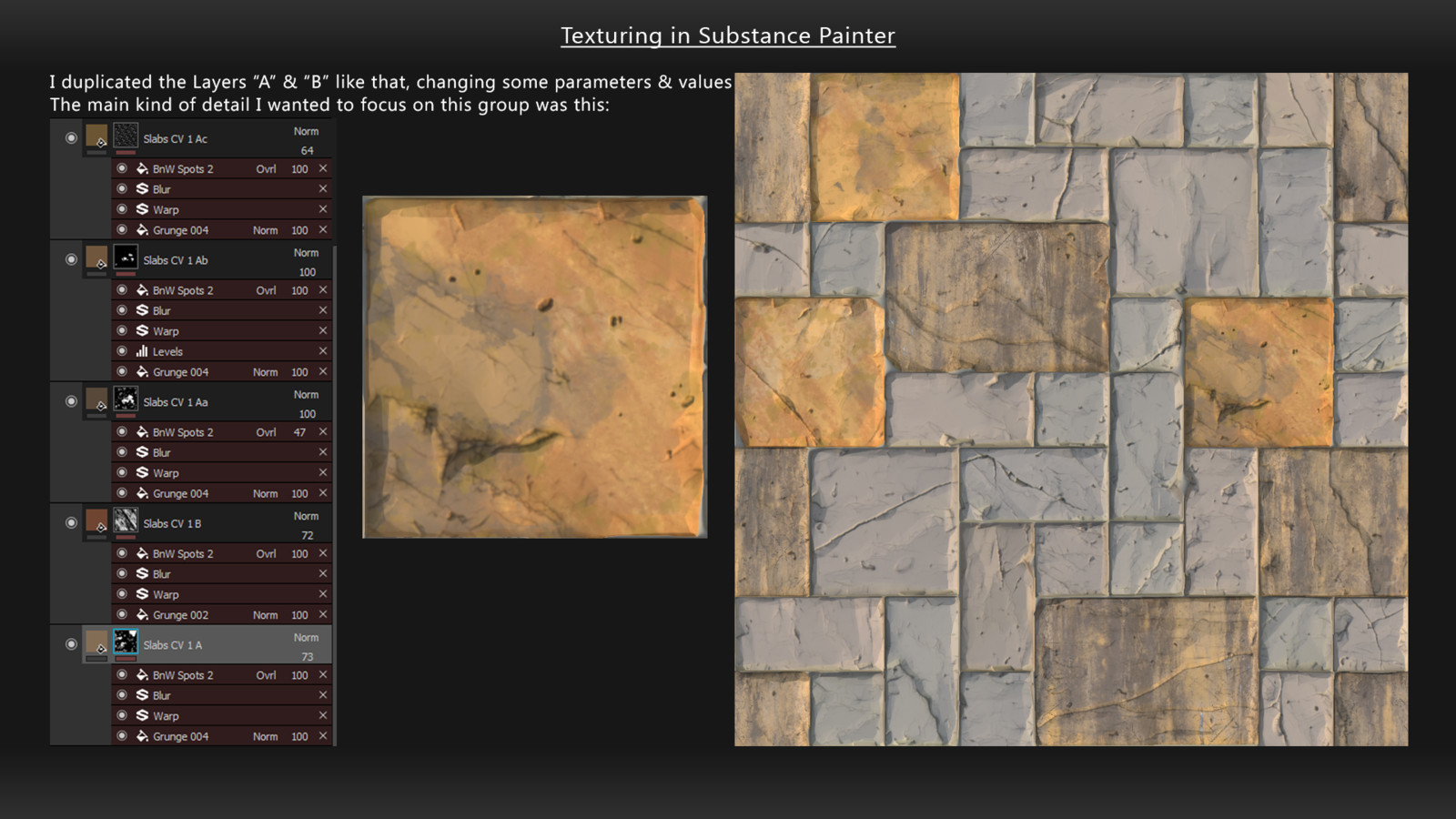1456x819 pixels.
Task: Click the Blur filter icon under Slabs CV 1 Ac
Action: tap(142, 189)
